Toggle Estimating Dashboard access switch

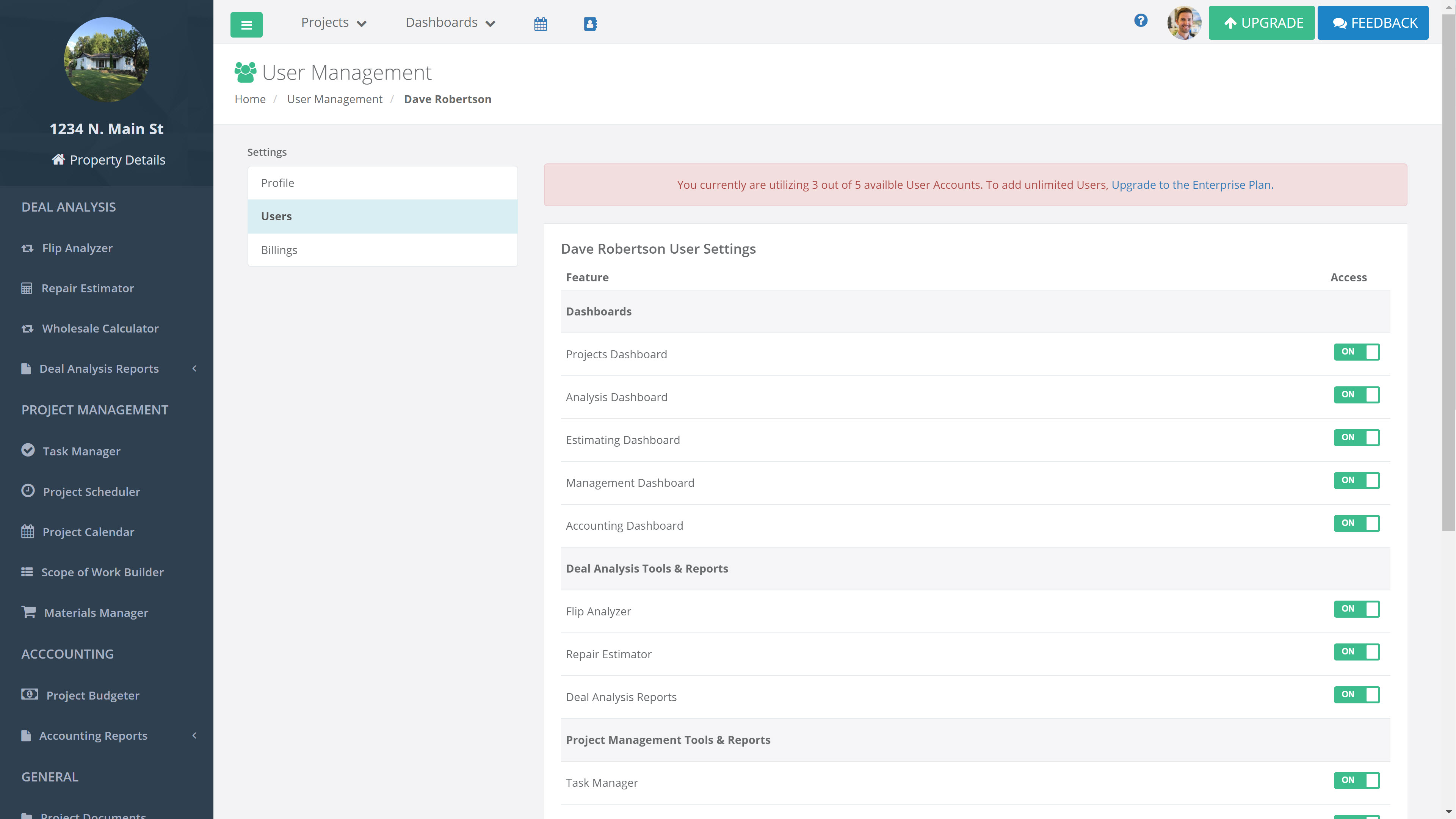(1357, 438)
